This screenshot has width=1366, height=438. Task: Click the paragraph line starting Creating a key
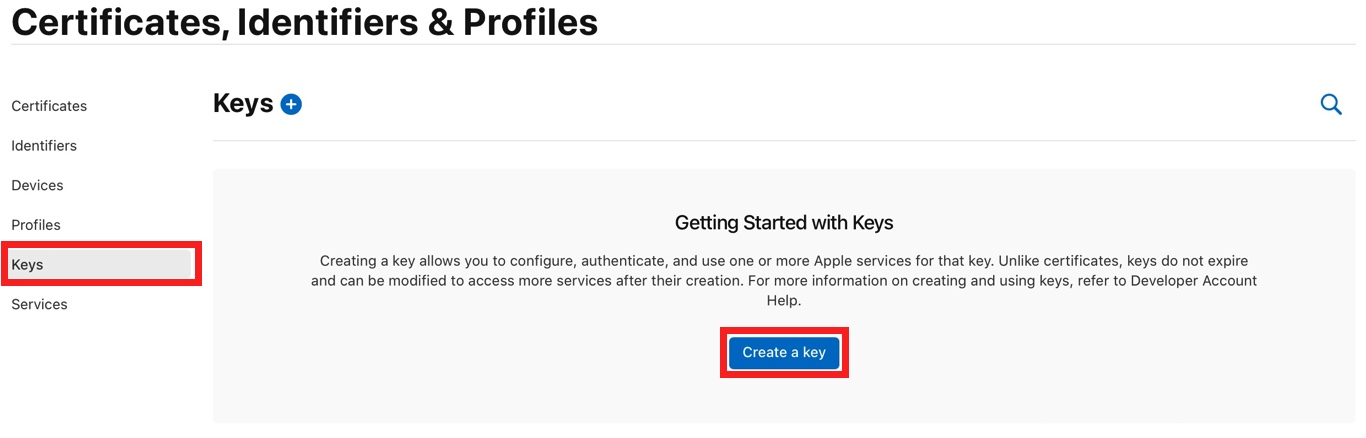(784, 260)
